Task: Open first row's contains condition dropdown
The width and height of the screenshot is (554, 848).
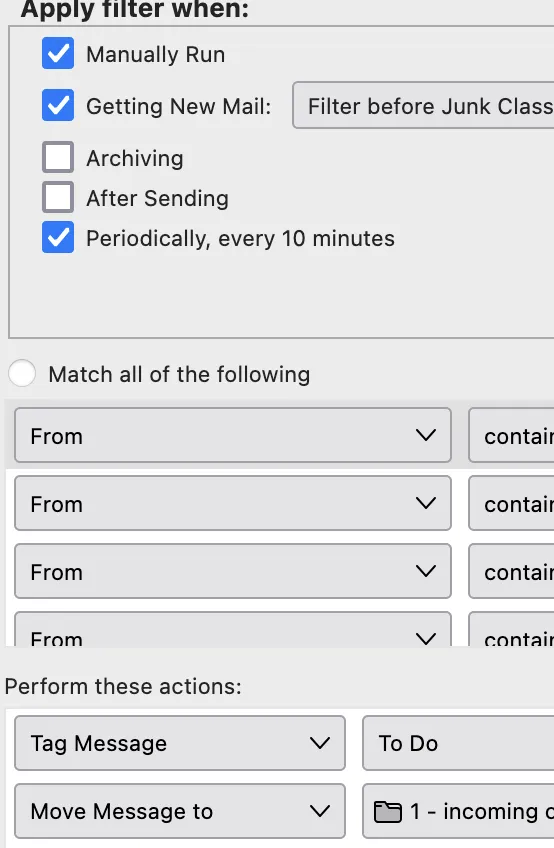Action: pos(511,435)
